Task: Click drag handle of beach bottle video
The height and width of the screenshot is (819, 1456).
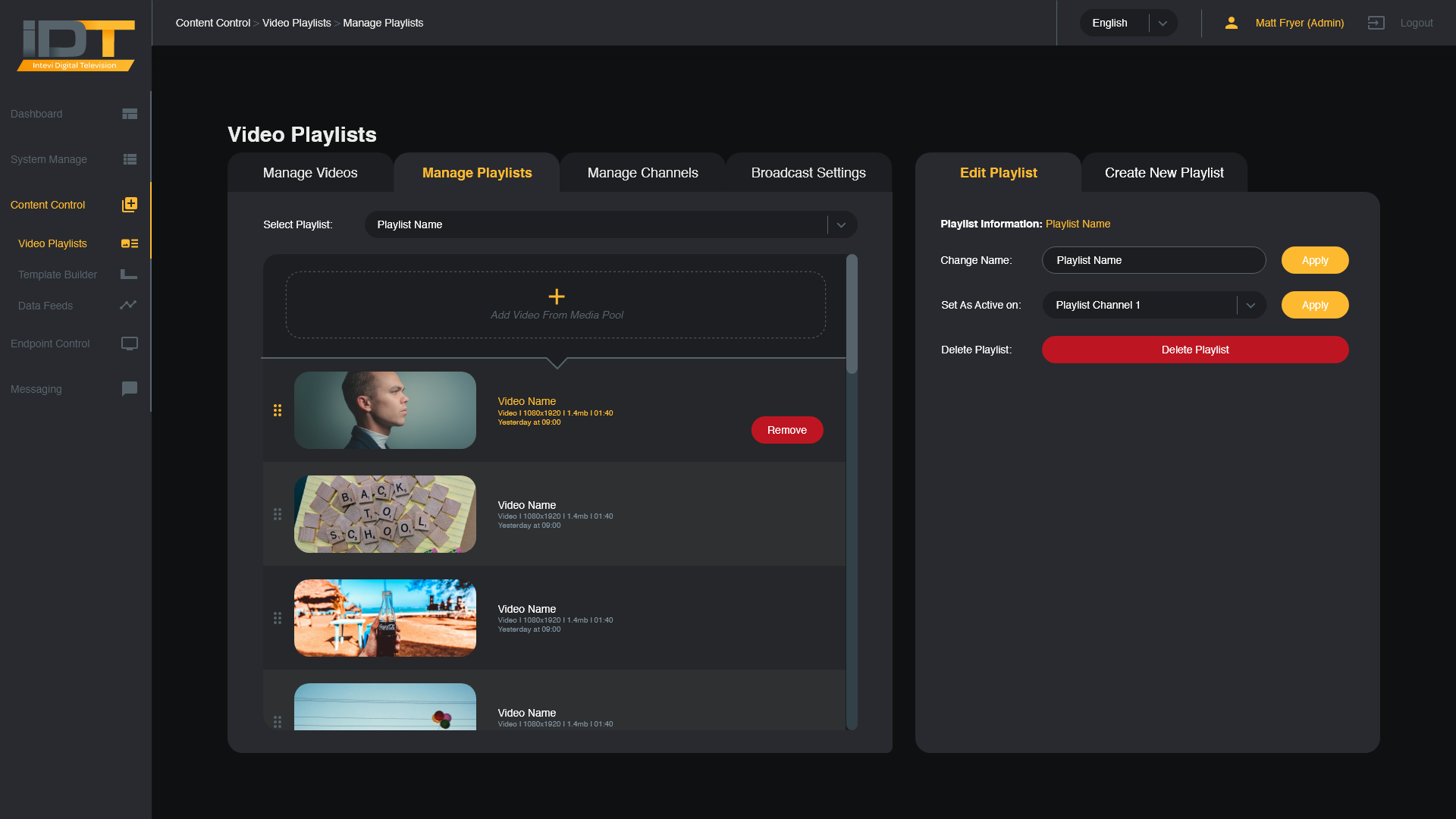Action: pyautogui.click(x=278, y=618)
